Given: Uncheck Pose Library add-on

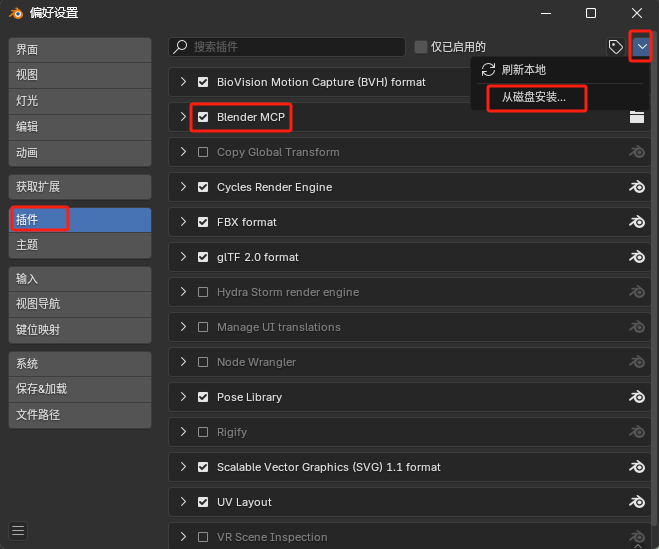Looking at the screenshot, I should [203, 397].
